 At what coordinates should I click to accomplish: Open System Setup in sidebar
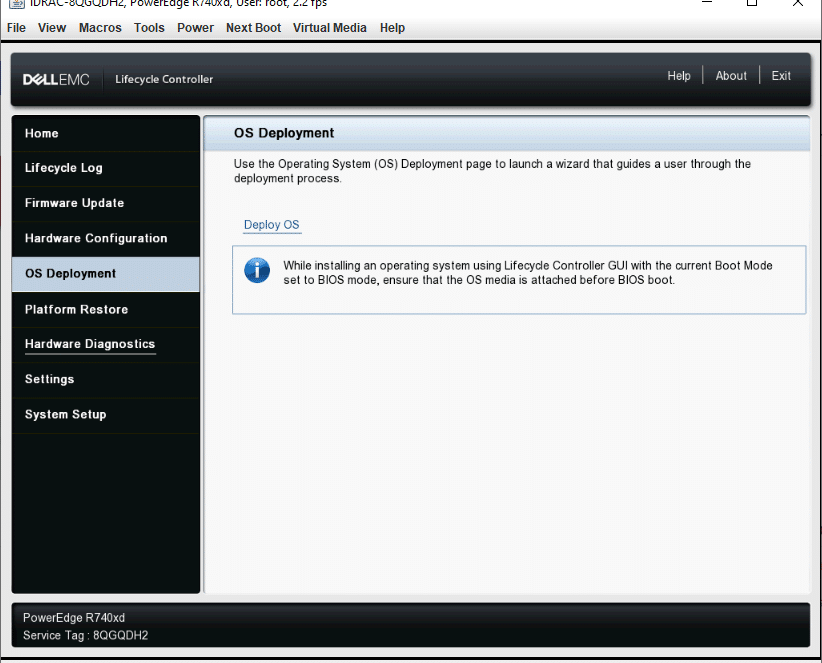[105, 415]
